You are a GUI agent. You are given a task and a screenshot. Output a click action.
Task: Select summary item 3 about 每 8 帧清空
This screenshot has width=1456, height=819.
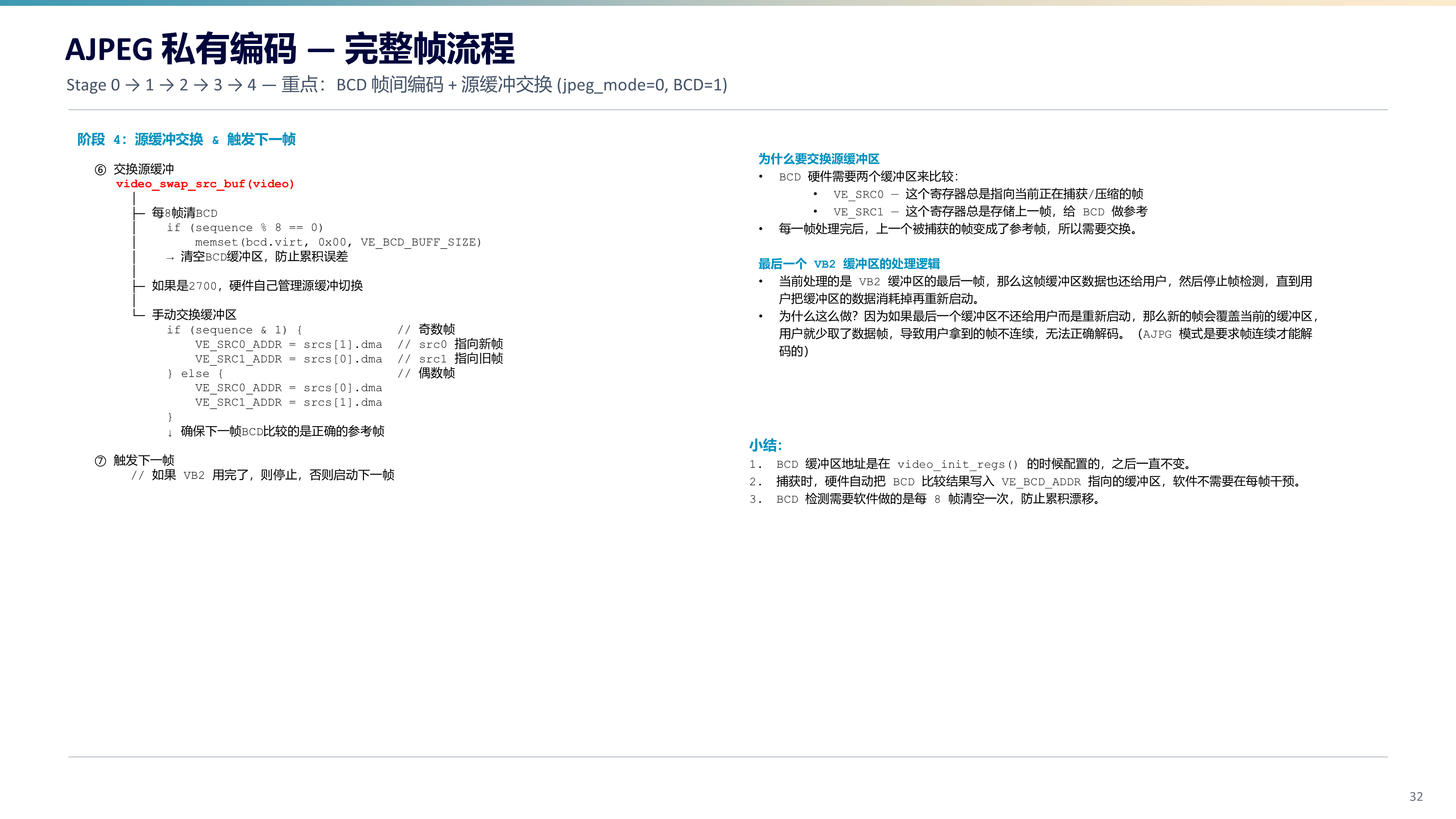[x=925, y=499]
